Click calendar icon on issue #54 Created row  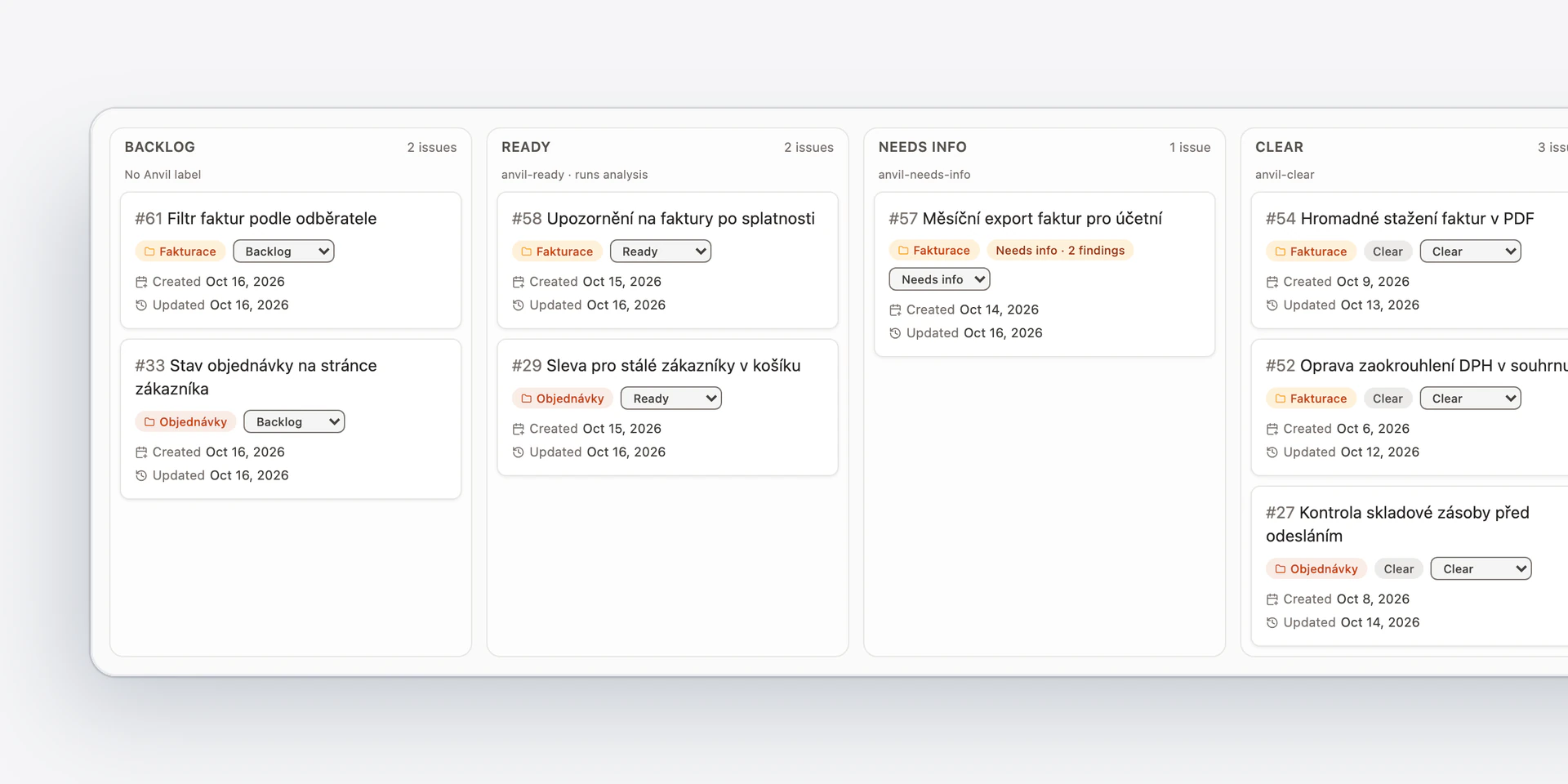(x=1272, y=282)
